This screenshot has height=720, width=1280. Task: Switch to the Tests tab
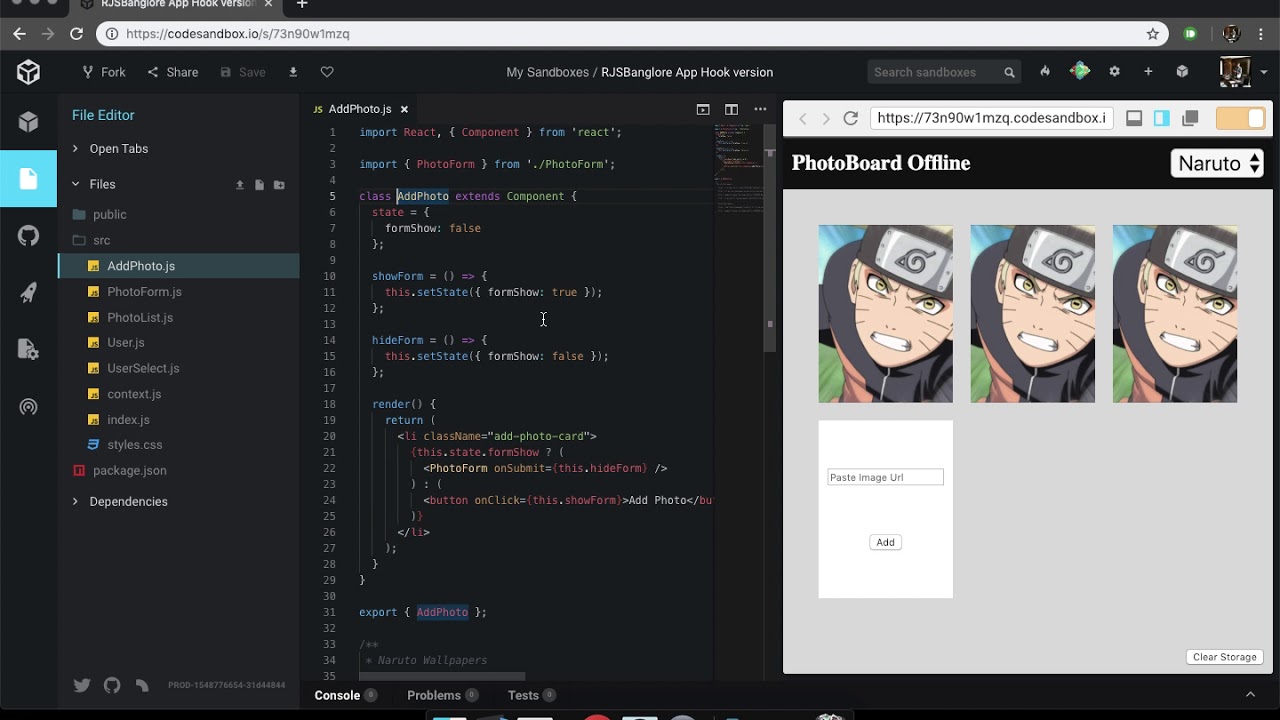pos(531,695)
